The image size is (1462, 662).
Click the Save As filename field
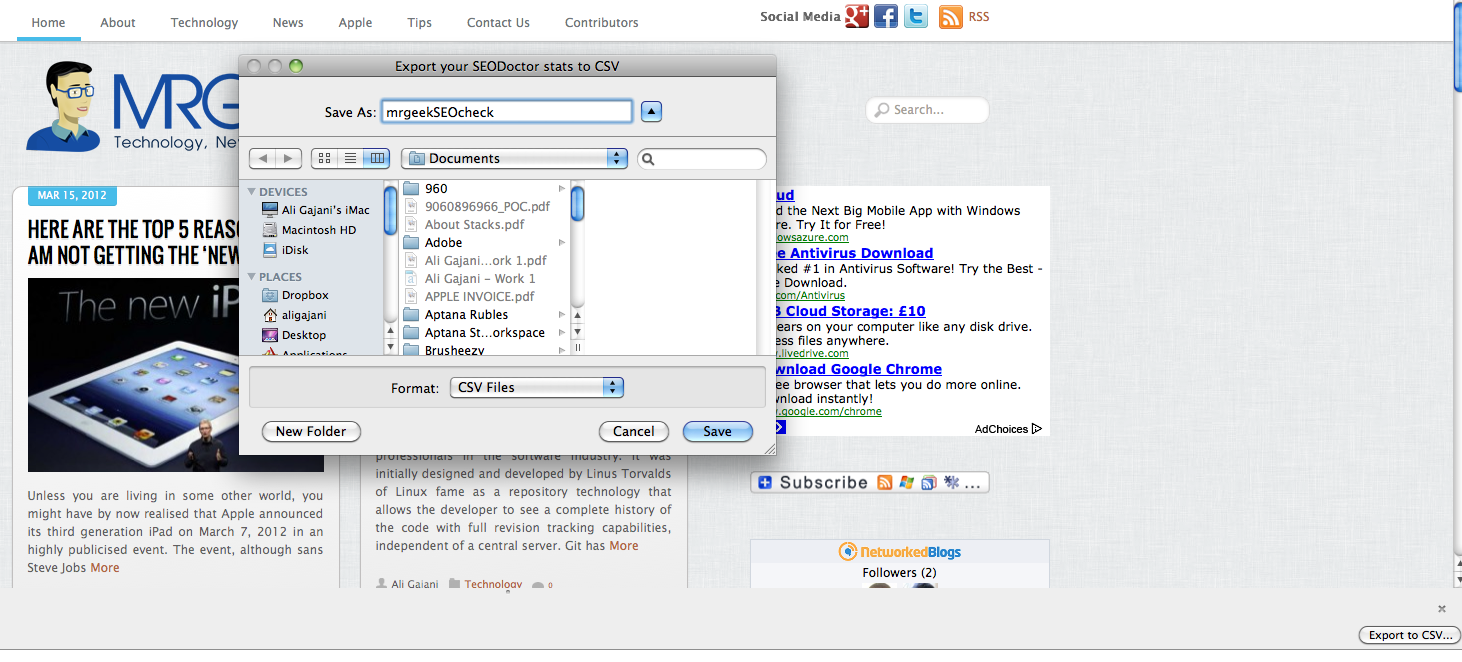507,112
